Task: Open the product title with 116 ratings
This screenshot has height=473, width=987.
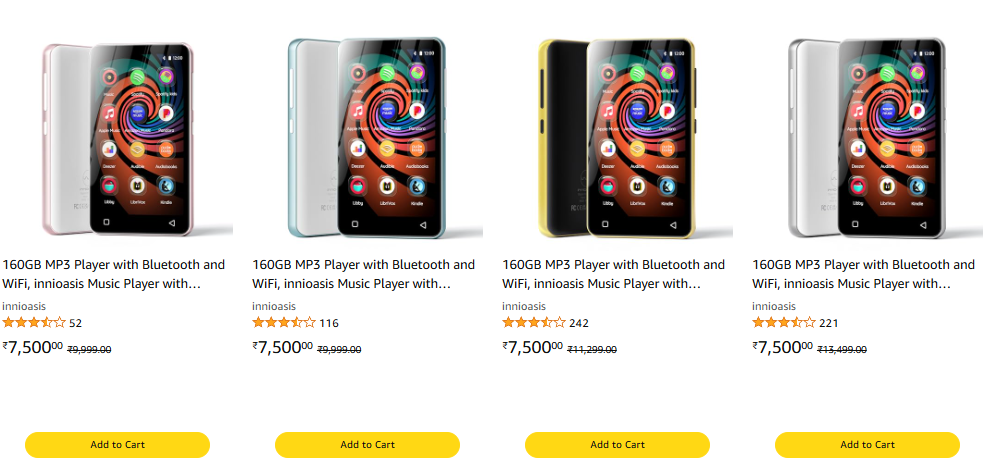Action: click(x=364, y=274)
